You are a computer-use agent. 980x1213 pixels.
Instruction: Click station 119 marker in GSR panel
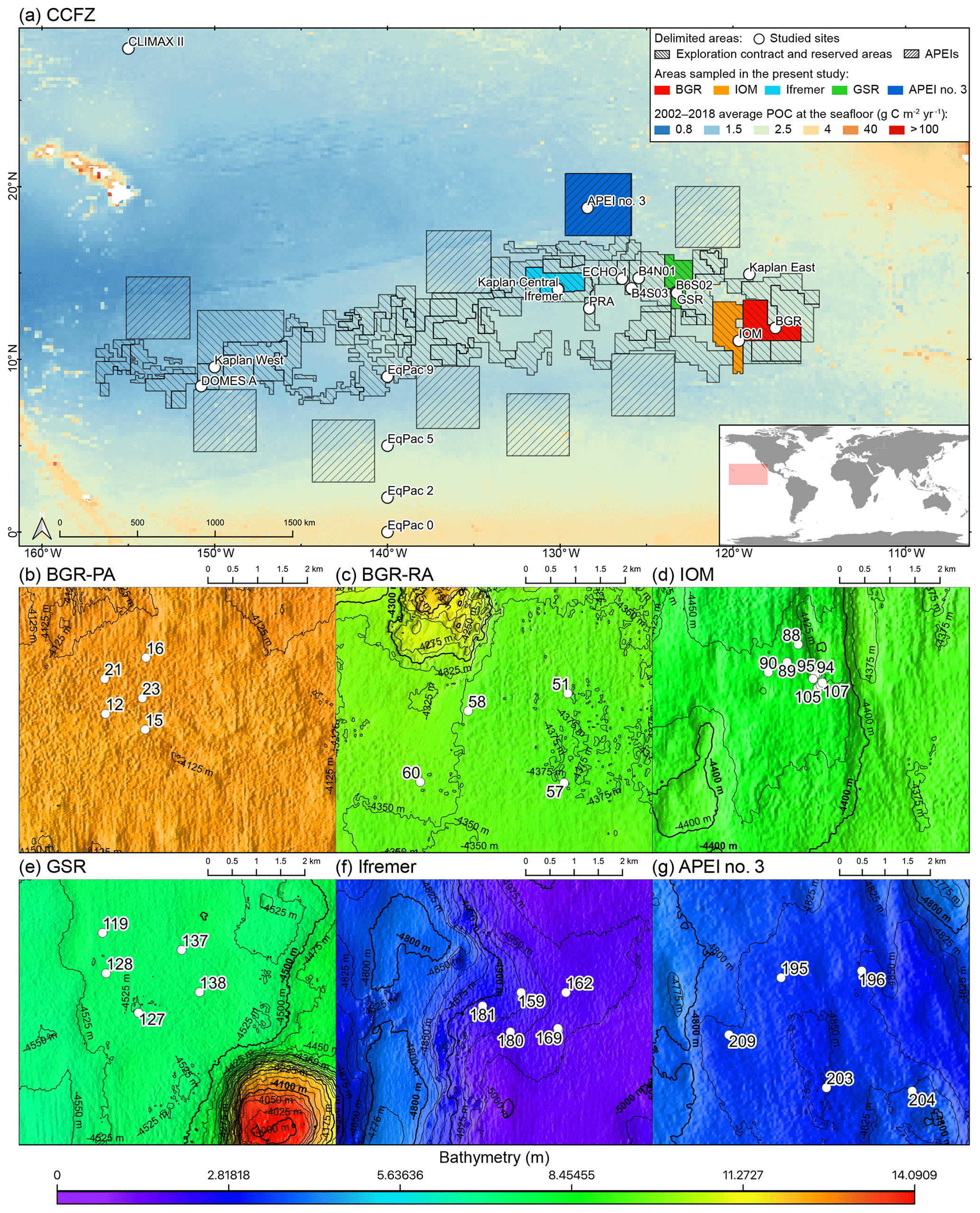tap(102, 933)
